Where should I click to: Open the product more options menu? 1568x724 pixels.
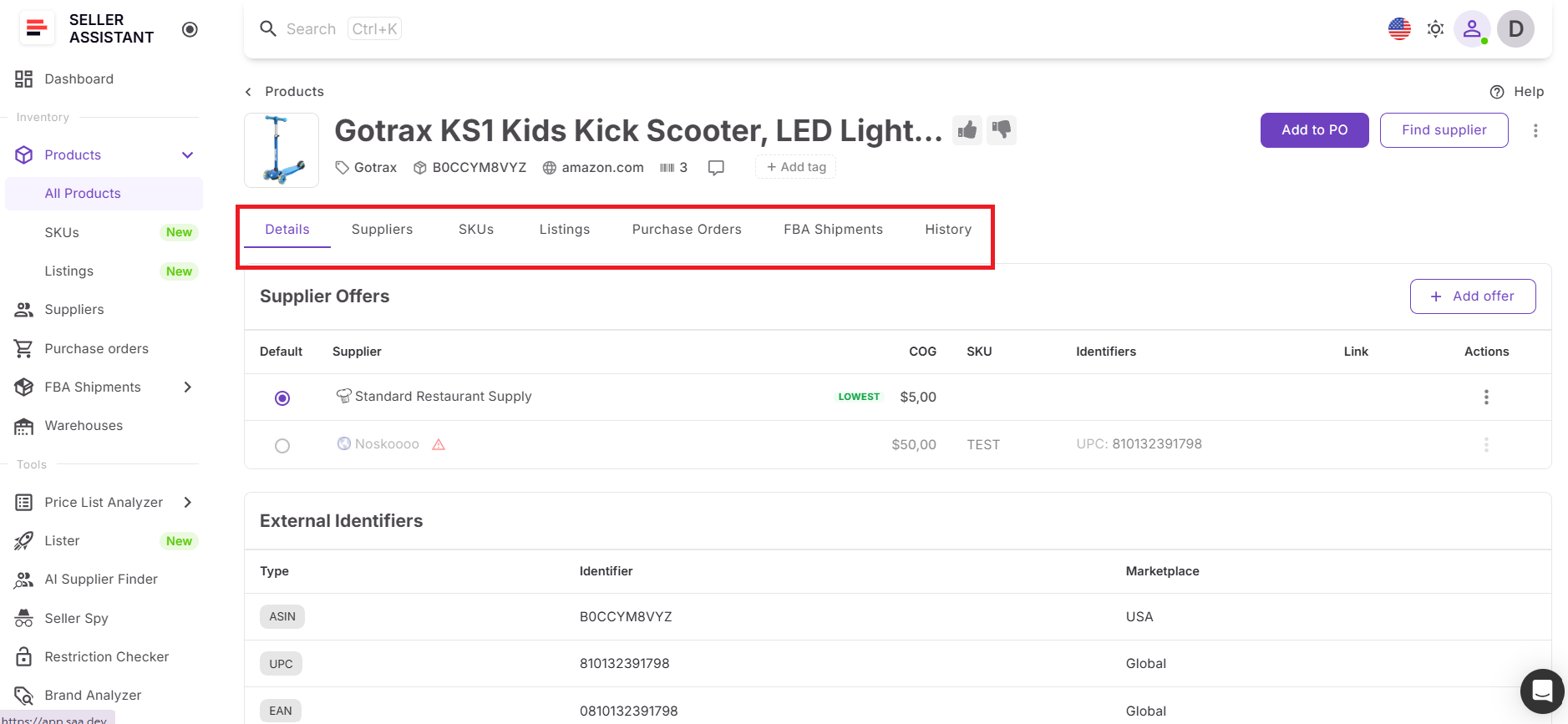tap(1535, 130)
